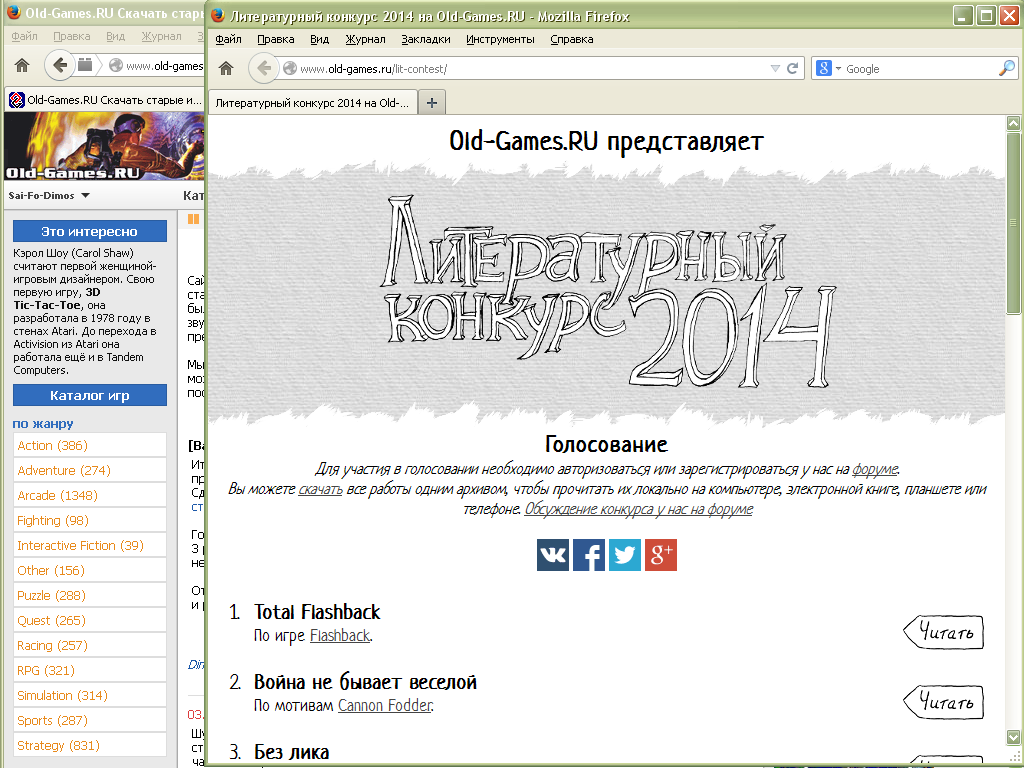Open the Файл menu in front window
This screenshot has height=768, width=1024.
point(229,39)
